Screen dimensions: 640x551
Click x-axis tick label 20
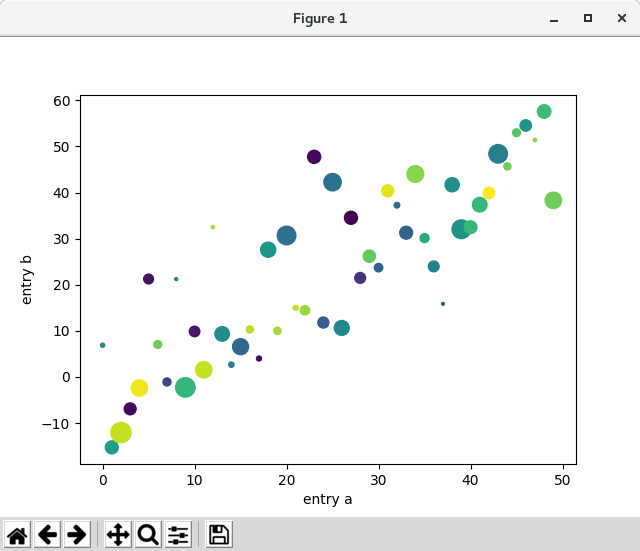pyautogui.click(x=287, y=480)
